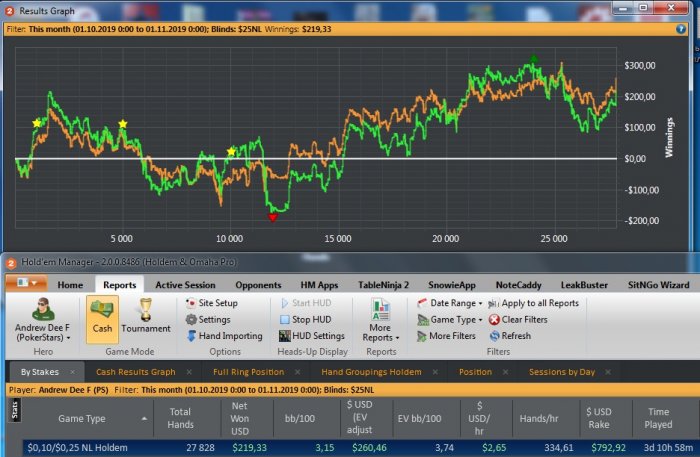Open More Filters

tap(446, 336)
